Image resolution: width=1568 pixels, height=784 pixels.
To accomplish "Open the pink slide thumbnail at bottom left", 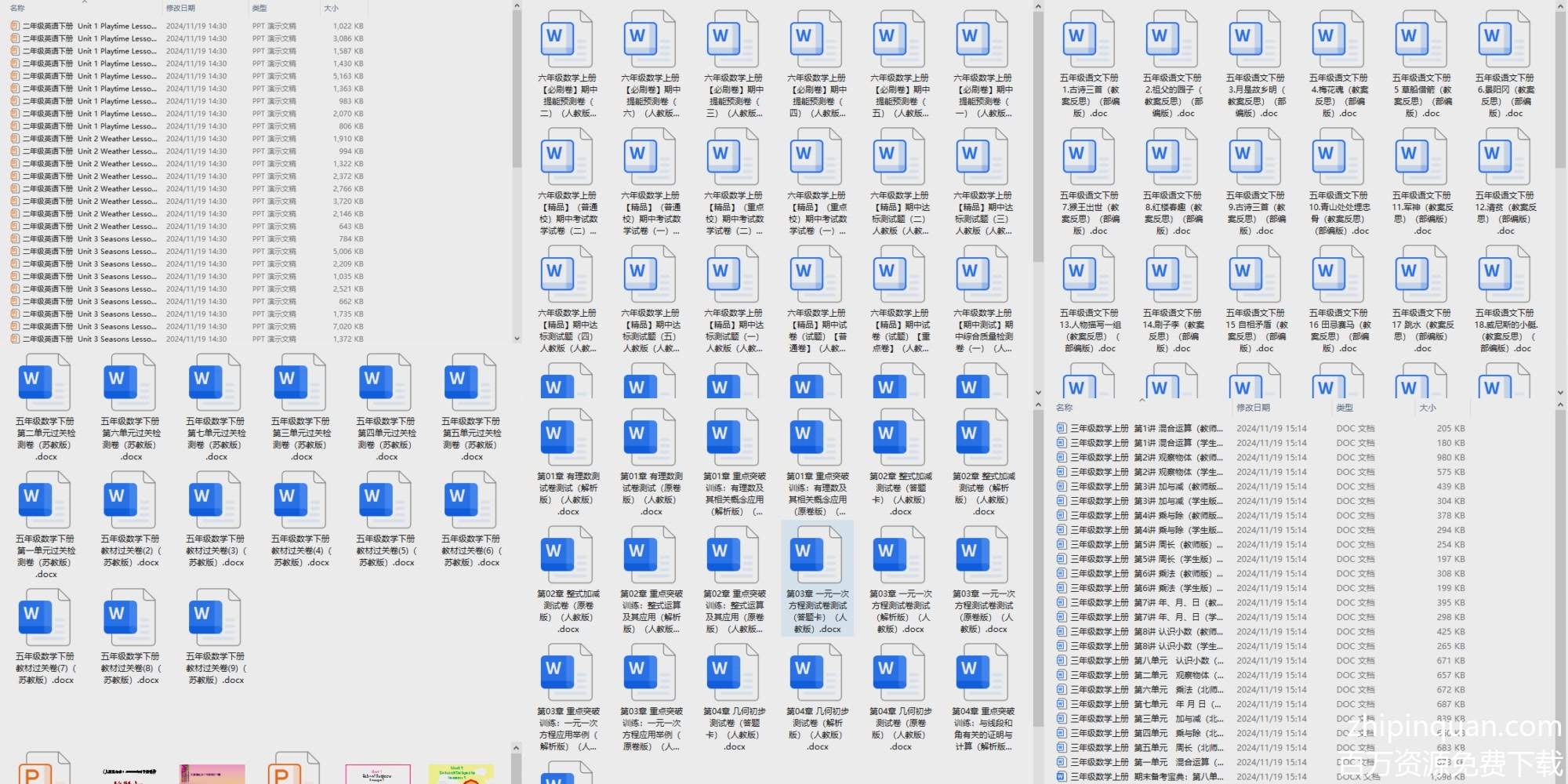I will click(212, 773).
